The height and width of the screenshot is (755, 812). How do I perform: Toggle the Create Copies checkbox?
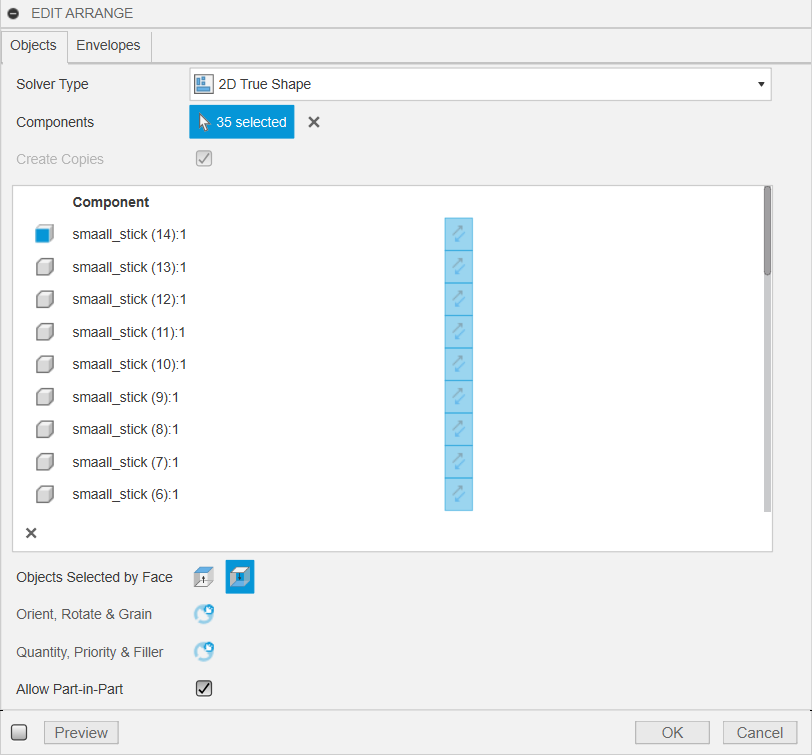204,159
